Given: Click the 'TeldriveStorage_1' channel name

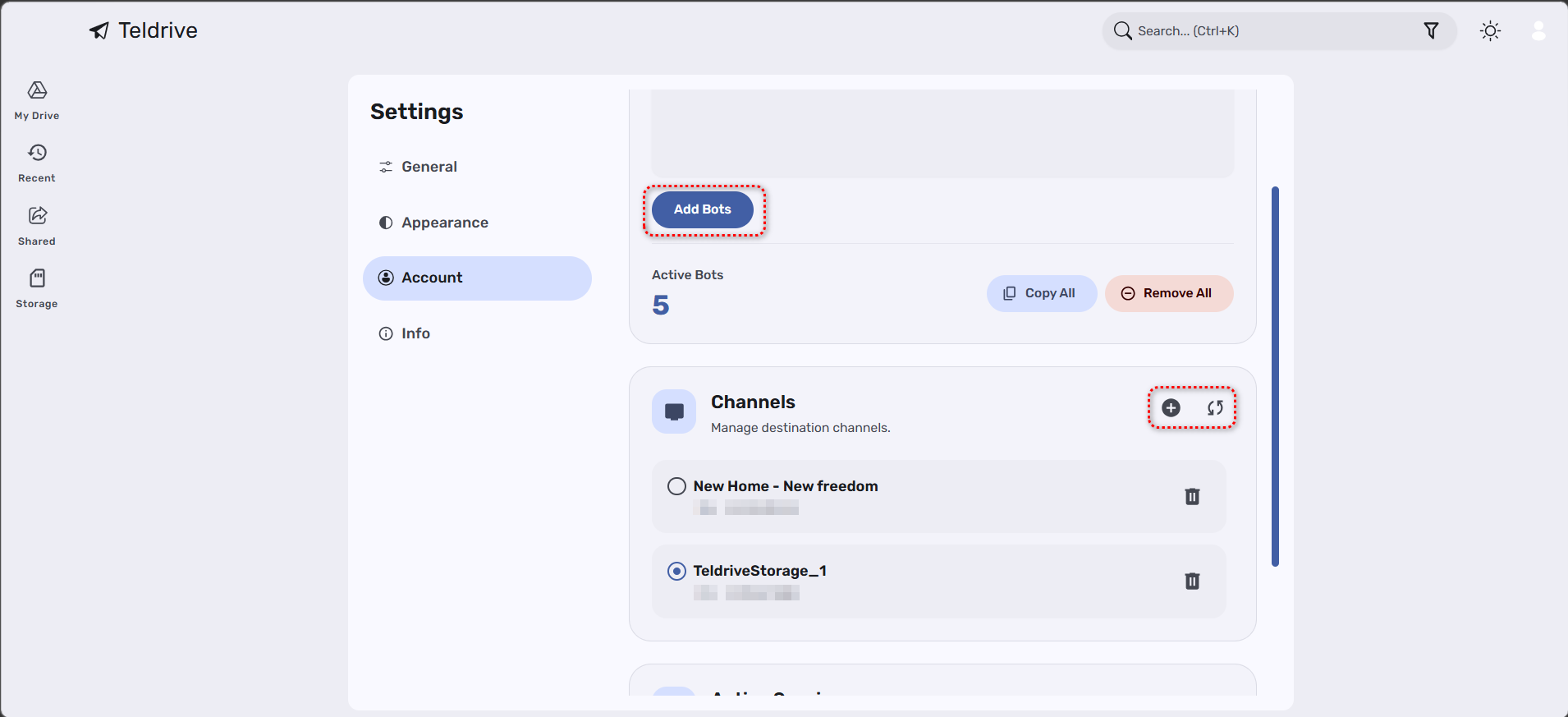Looking at the screenshot, I should coord(759,571).
